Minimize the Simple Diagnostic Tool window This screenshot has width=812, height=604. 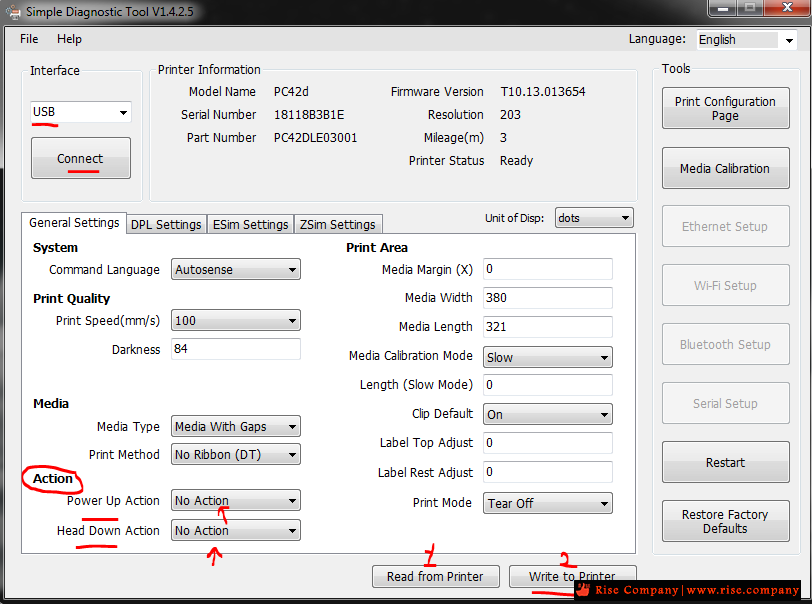722,8
